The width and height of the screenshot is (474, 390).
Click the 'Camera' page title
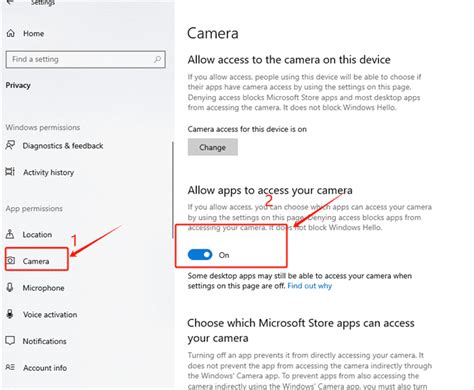point(213,33)
